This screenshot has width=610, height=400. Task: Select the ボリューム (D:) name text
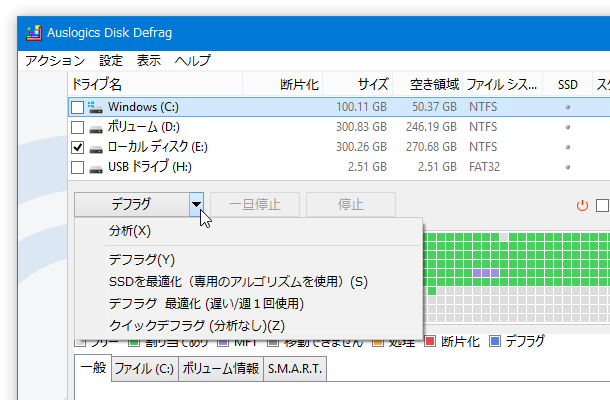click(x=144, y=127)
